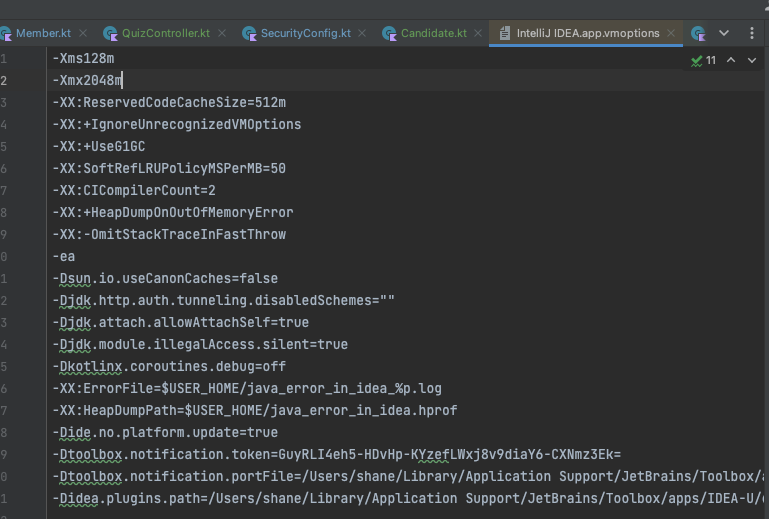Click the toolbox.notification.token line

337,455
